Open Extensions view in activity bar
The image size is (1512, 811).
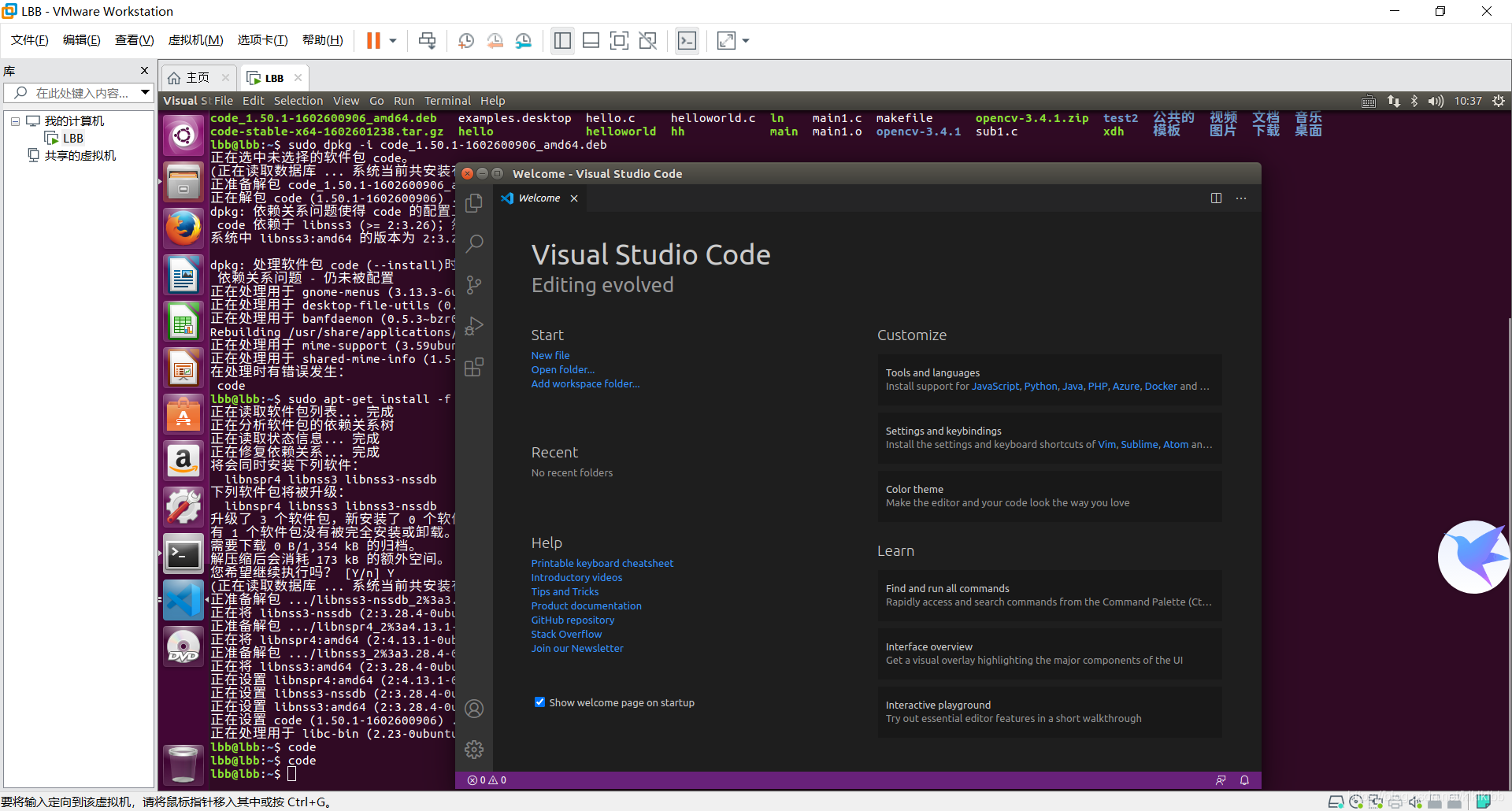click(474, 367)
